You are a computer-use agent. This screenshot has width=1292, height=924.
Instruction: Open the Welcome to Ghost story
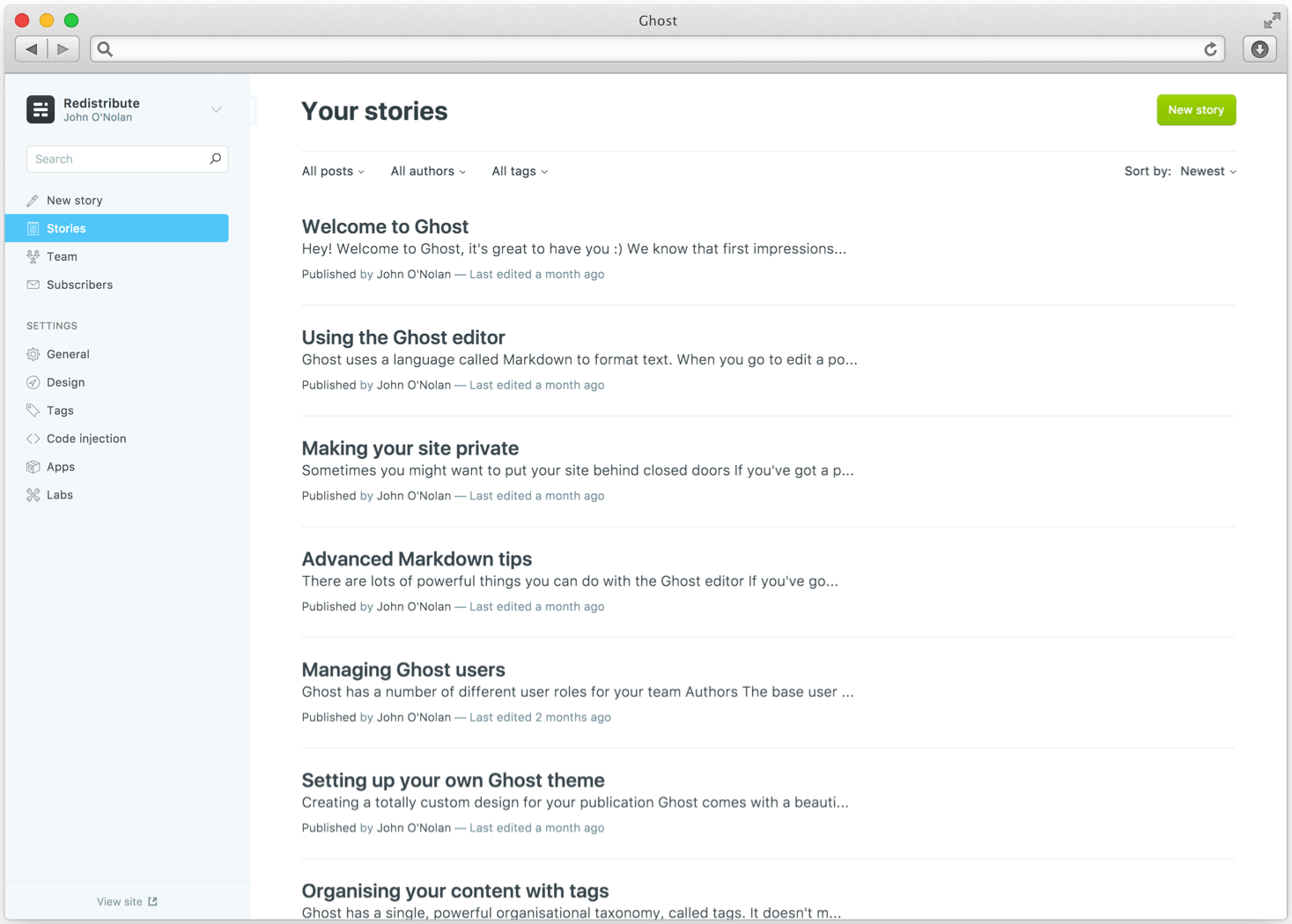(x=385, y=226)
